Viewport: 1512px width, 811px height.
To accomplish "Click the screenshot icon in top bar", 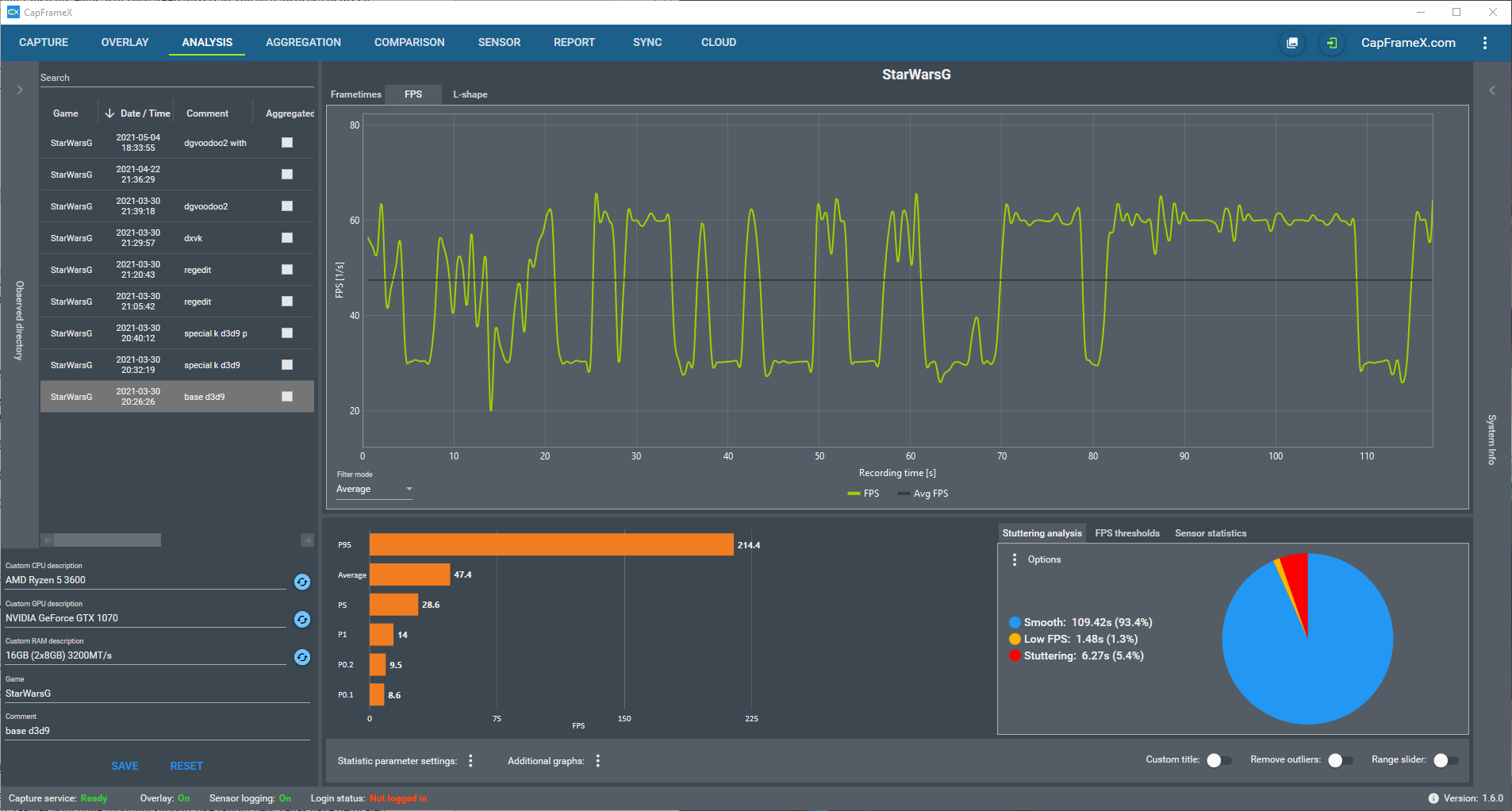I will (1292, 43).
